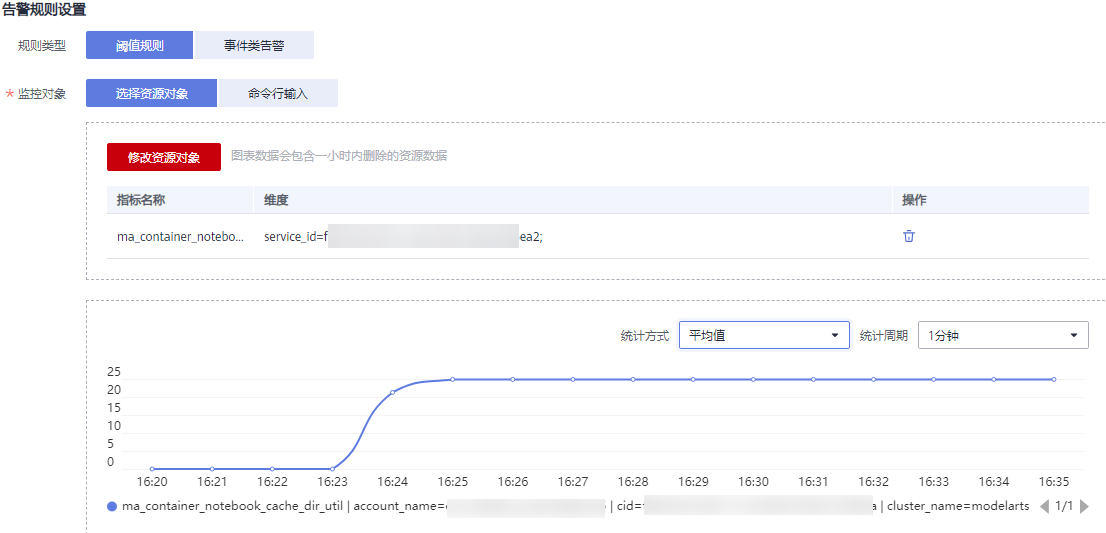The width and height of the screenshot is (1106, 533).
Task: Click metric name cell ma_container_notebo...
Action: coord(181,237)
